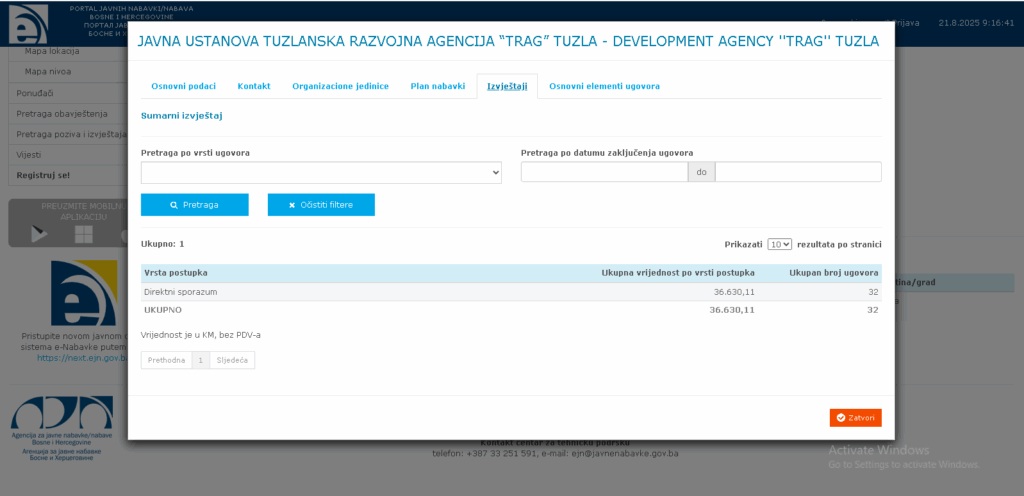Image resolution: width=1024 pixels, height=496 pixels.
Task: Open the Vijesti item in left sidebar
Action: coord(30,155)
